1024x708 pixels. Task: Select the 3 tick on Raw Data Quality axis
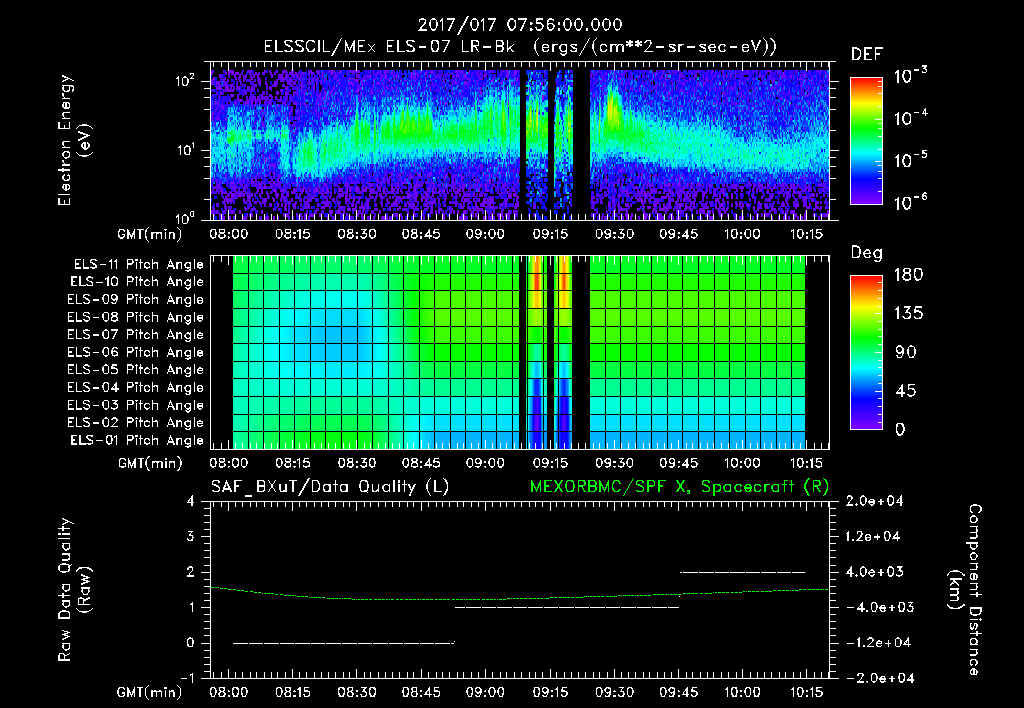(191, 536)
